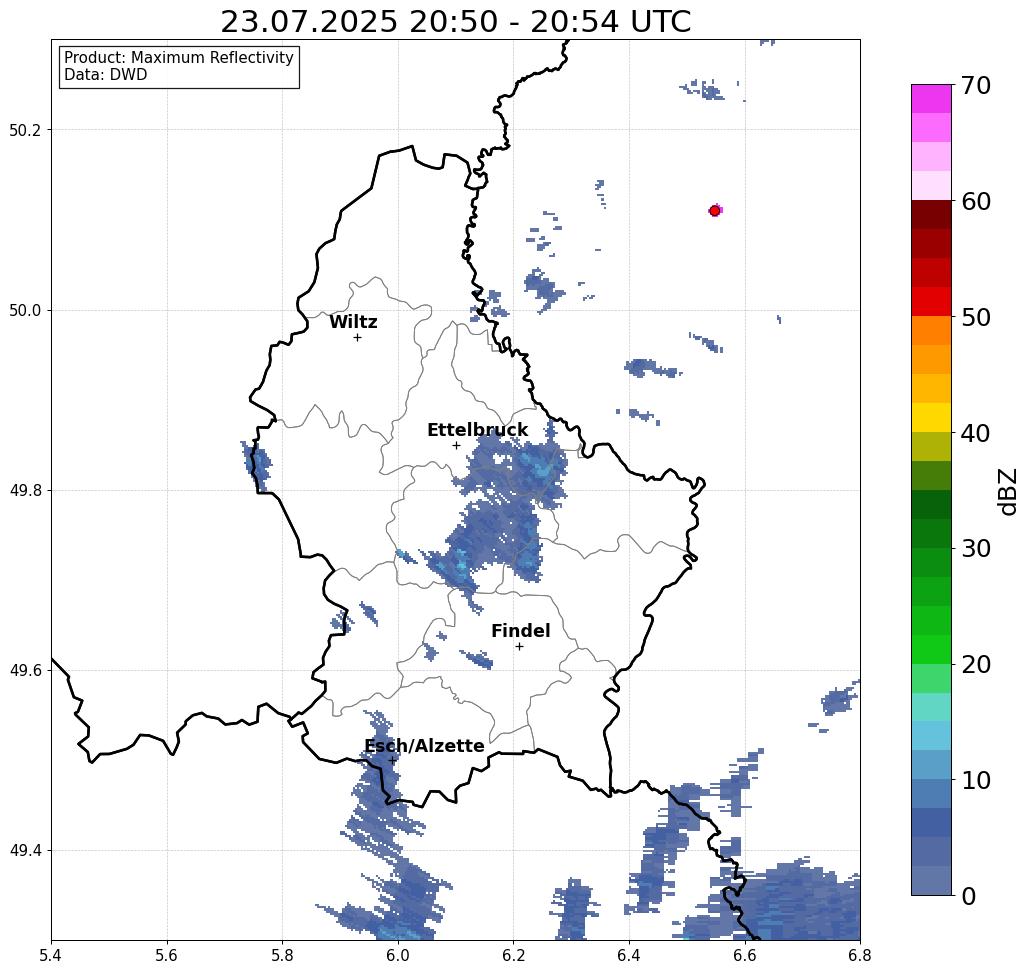Click the colorbar tick label 40
1029x973 pixels.
tap(975, 433)
